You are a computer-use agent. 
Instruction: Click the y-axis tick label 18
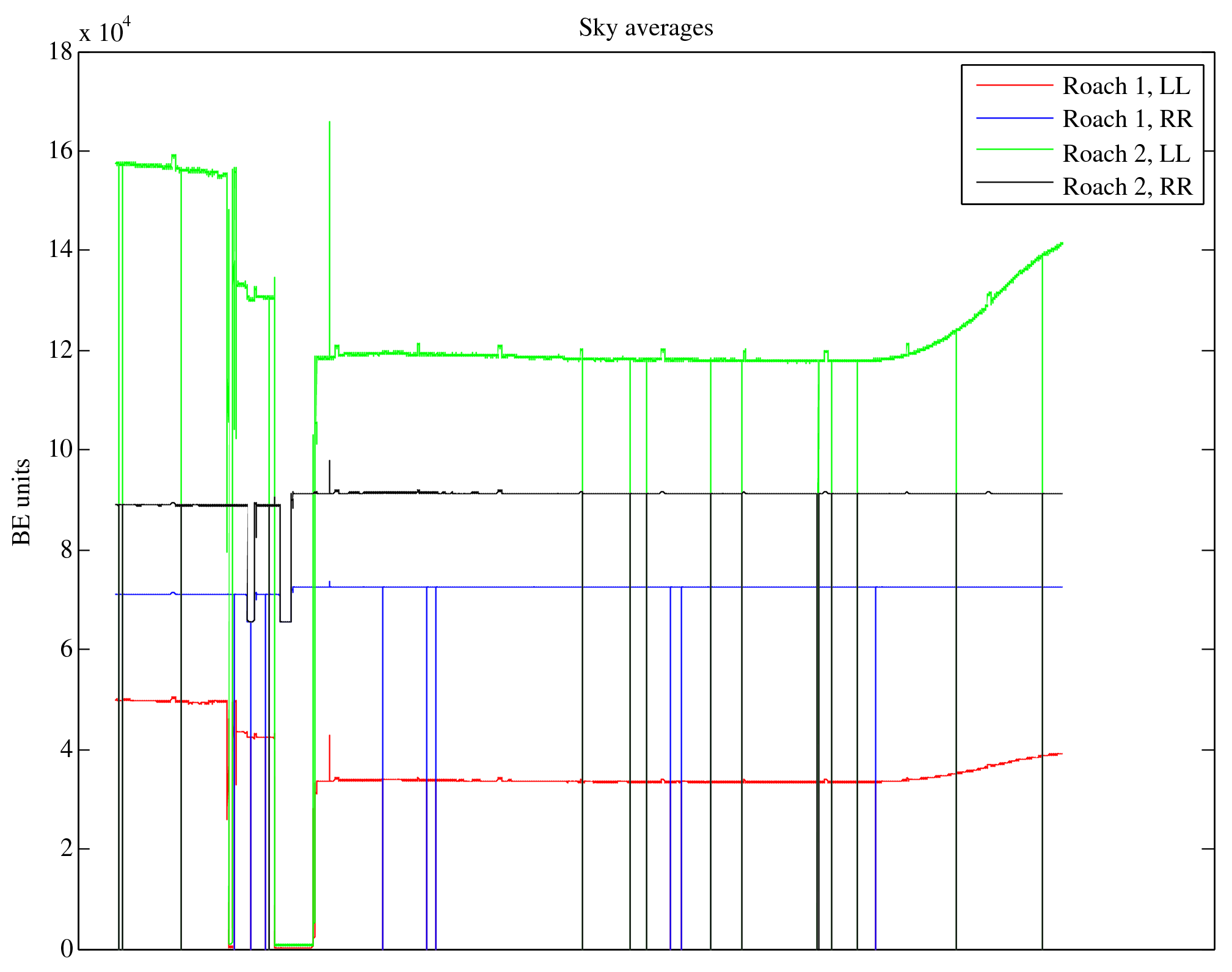[60, 52]
